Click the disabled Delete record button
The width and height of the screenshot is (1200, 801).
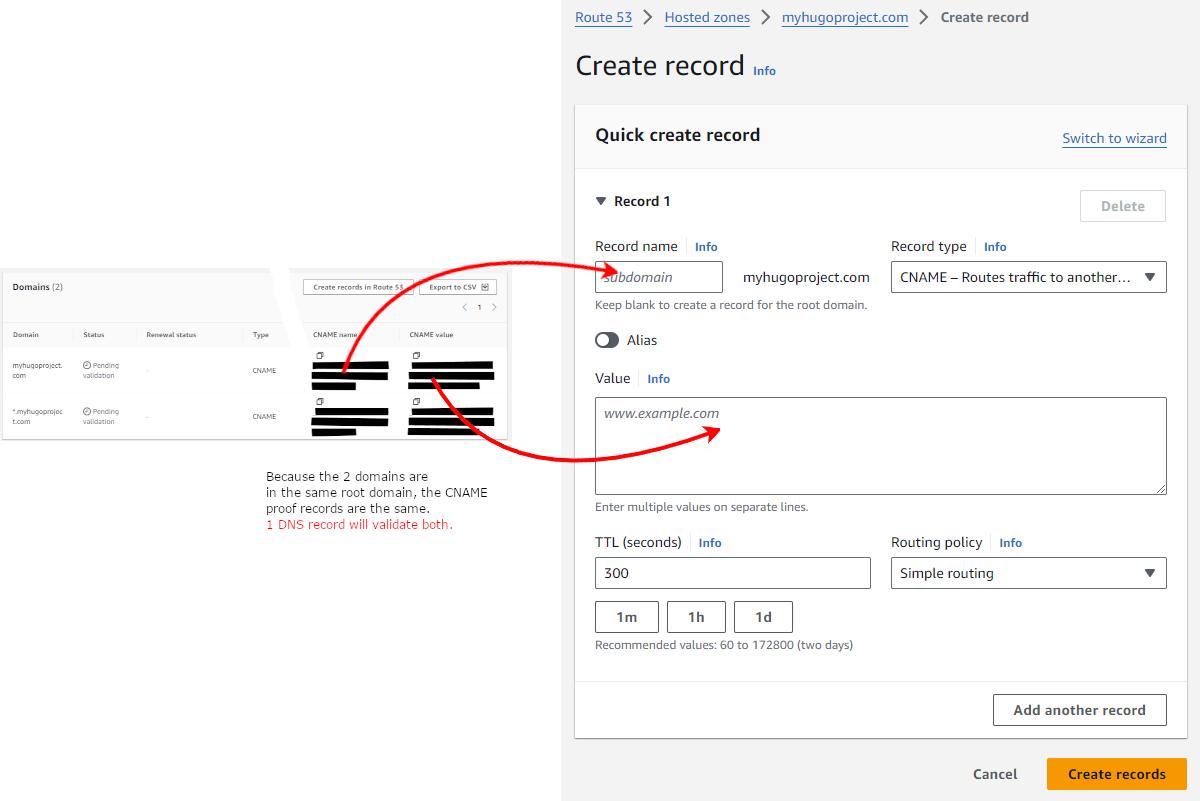pyautogui.click(x=1123, y=206)
